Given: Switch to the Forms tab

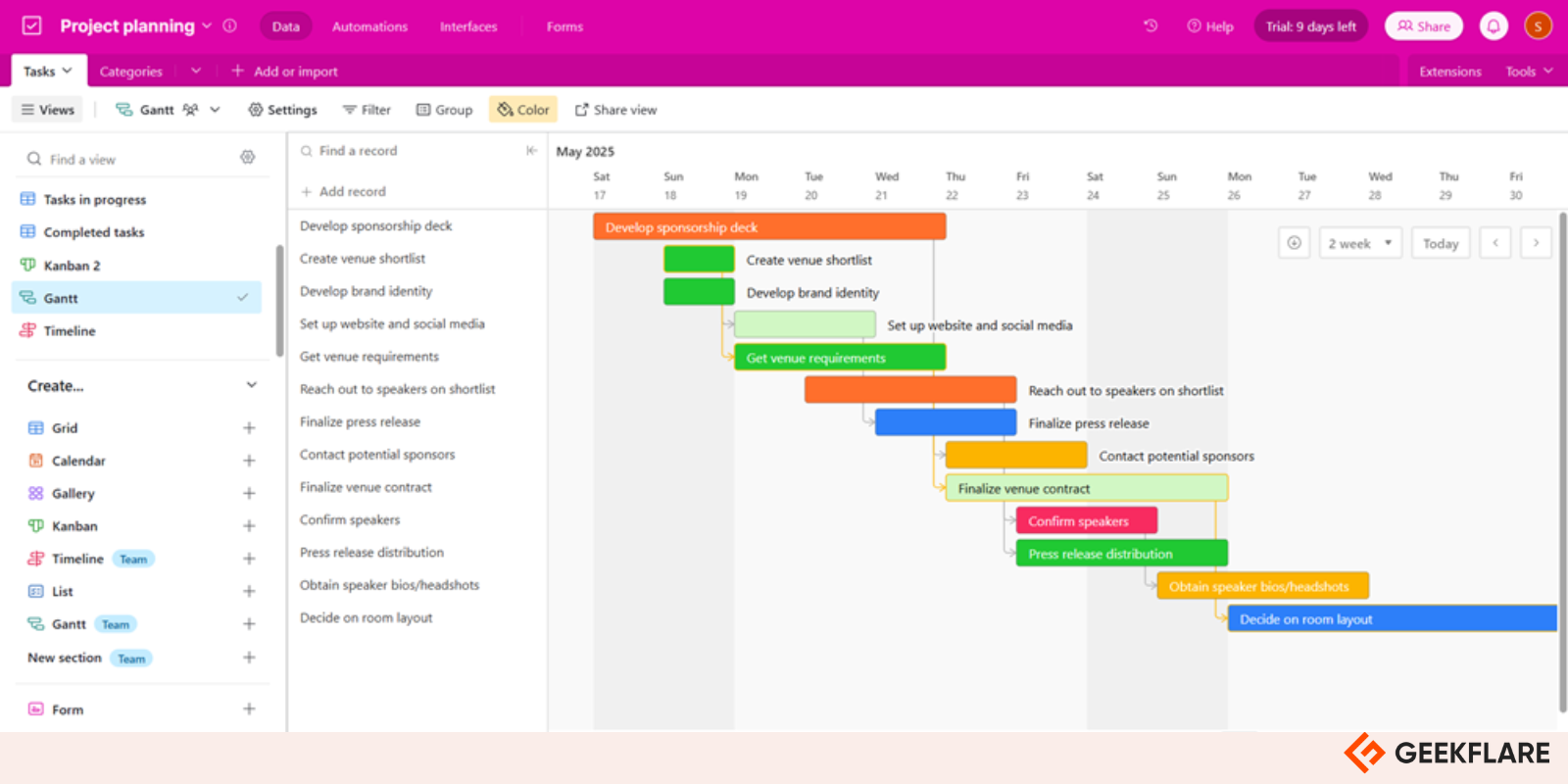Looking at the screenshot, I should pos(564,26).
